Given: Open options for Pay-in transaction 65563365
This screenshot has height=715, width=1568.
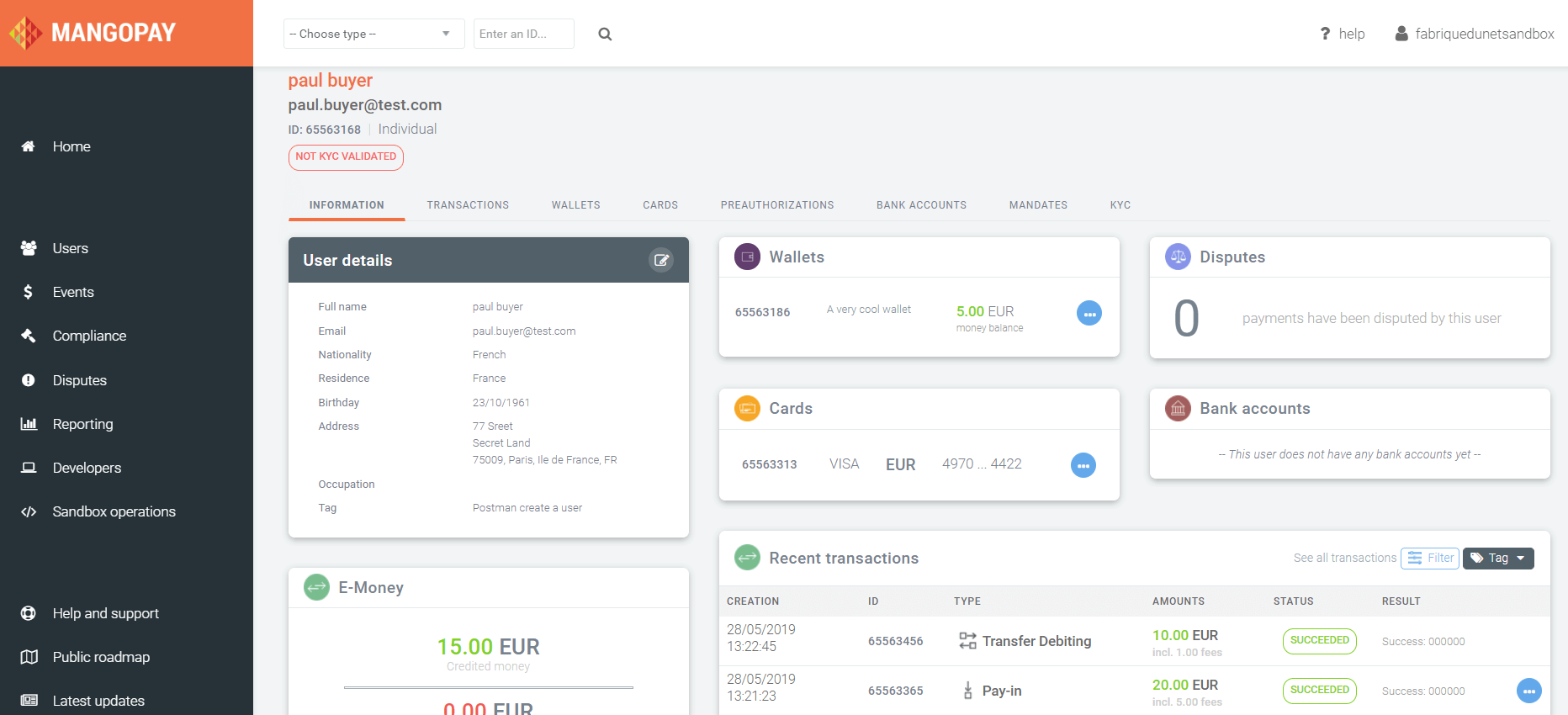Looking at the screenshot, I should [x=1528, y=691].
